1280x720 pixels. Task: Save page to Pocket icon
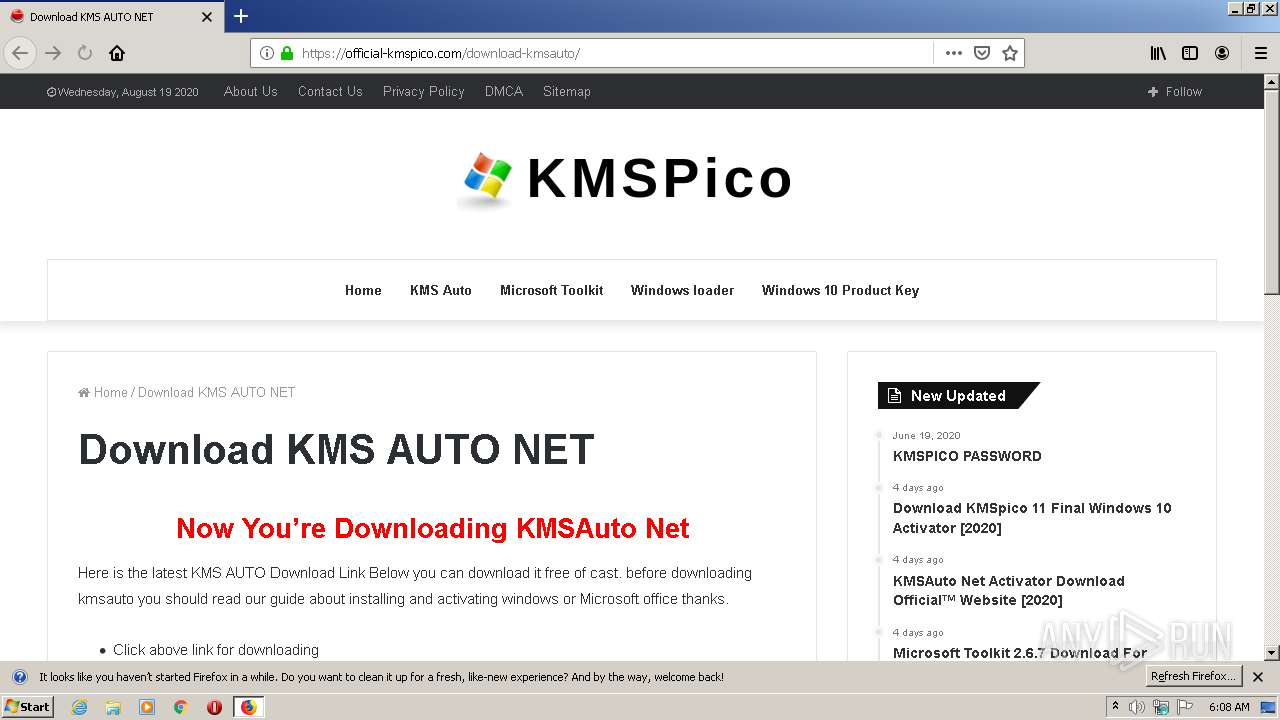tap(982, 53)
